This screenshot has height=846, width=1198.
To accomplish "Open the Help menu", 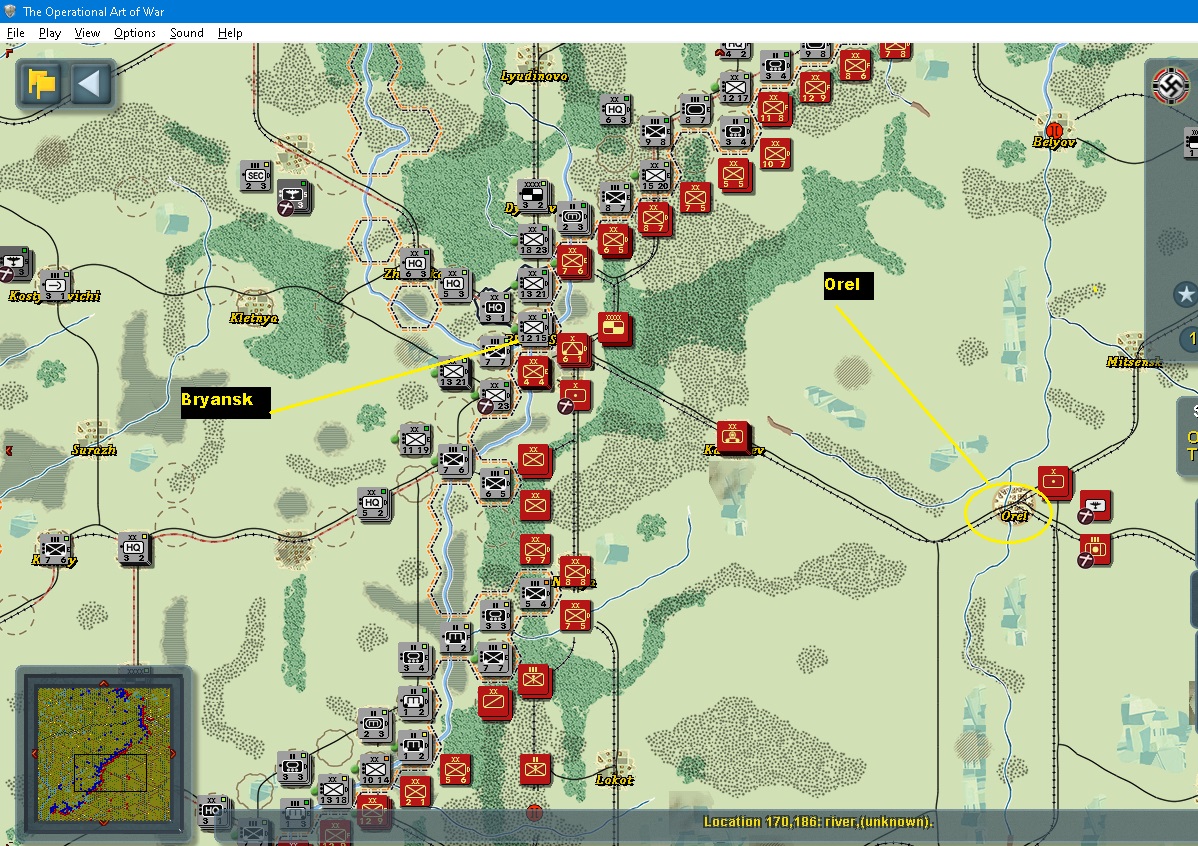I will (230, 33).
